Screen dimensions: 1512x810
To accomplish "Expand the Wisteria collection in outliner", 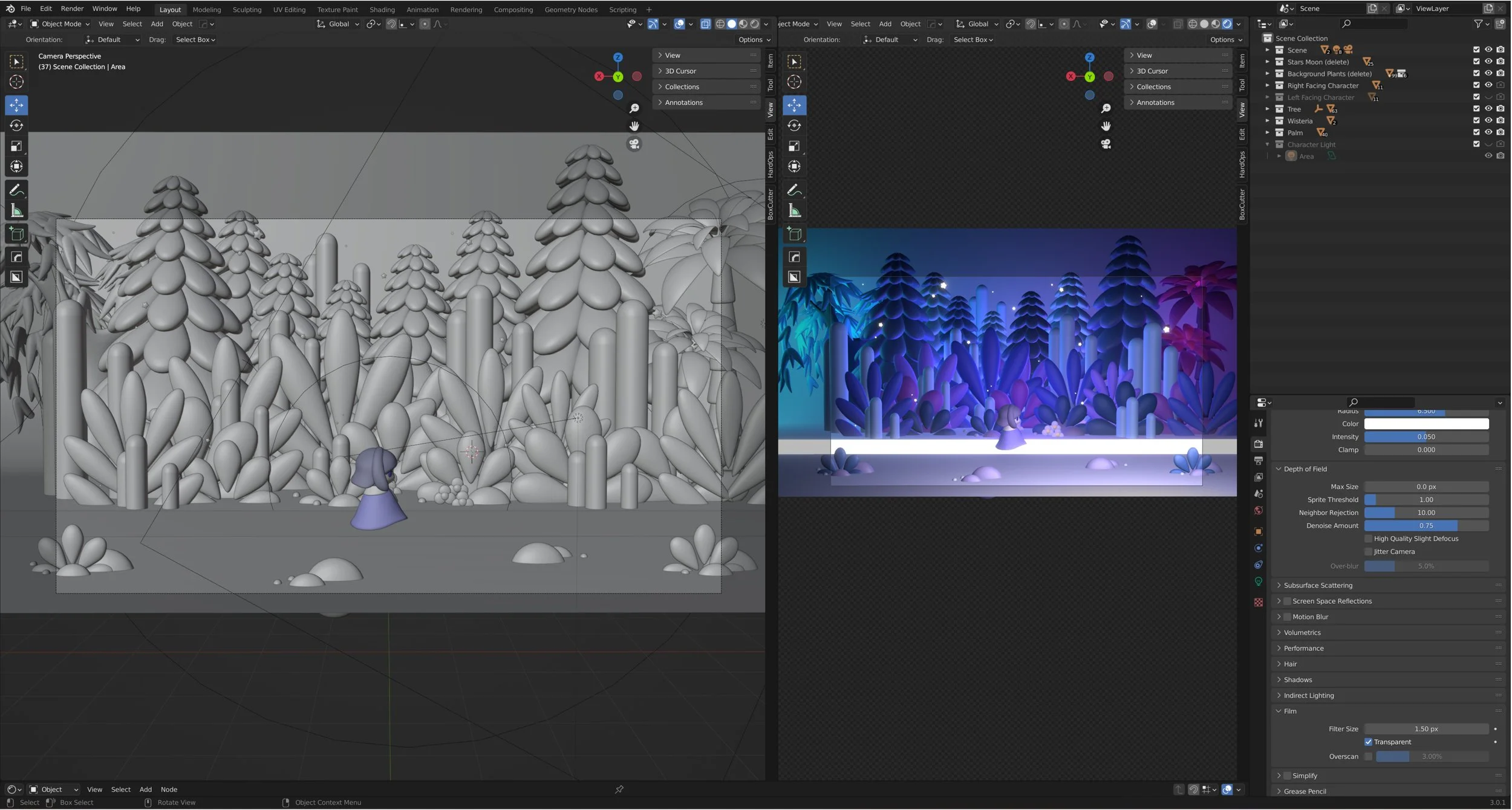I will tap(1267, 121).
